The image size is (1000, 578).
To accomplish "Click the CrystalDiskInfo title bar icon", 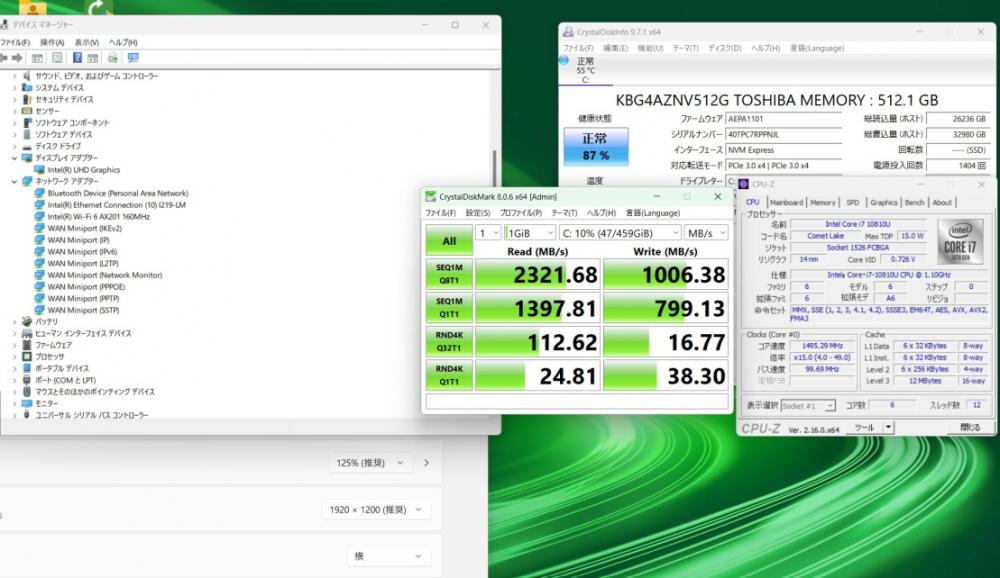I will click(x=568, y=31).
